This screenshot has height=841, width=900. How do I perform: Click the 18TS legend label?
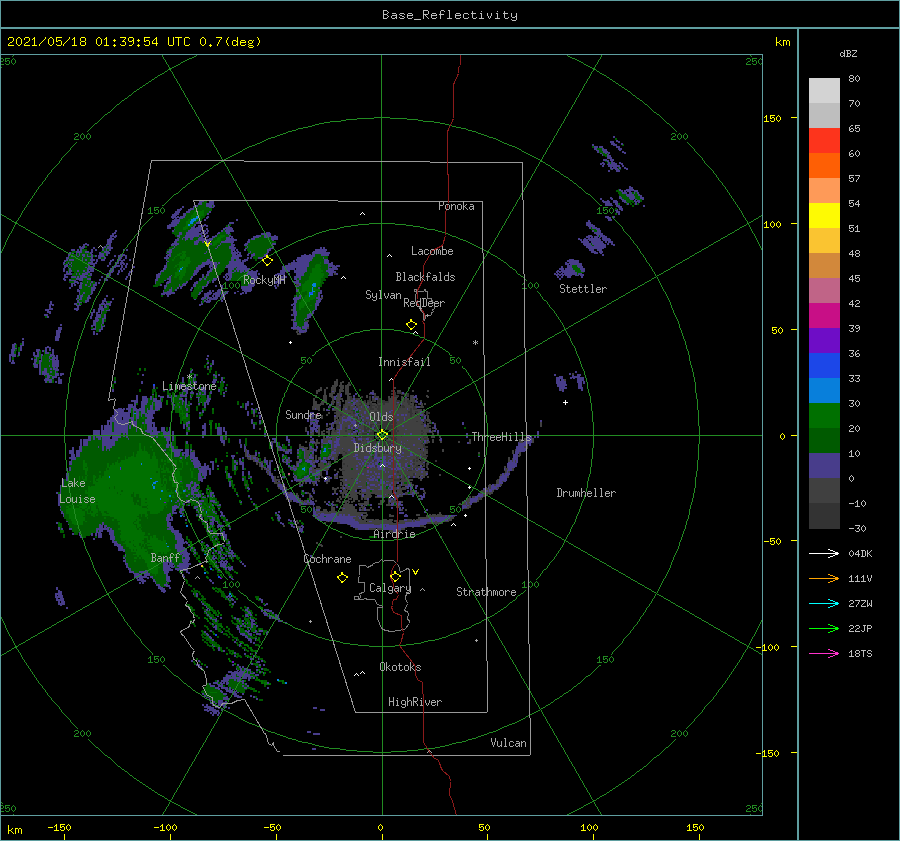[860, 654]
